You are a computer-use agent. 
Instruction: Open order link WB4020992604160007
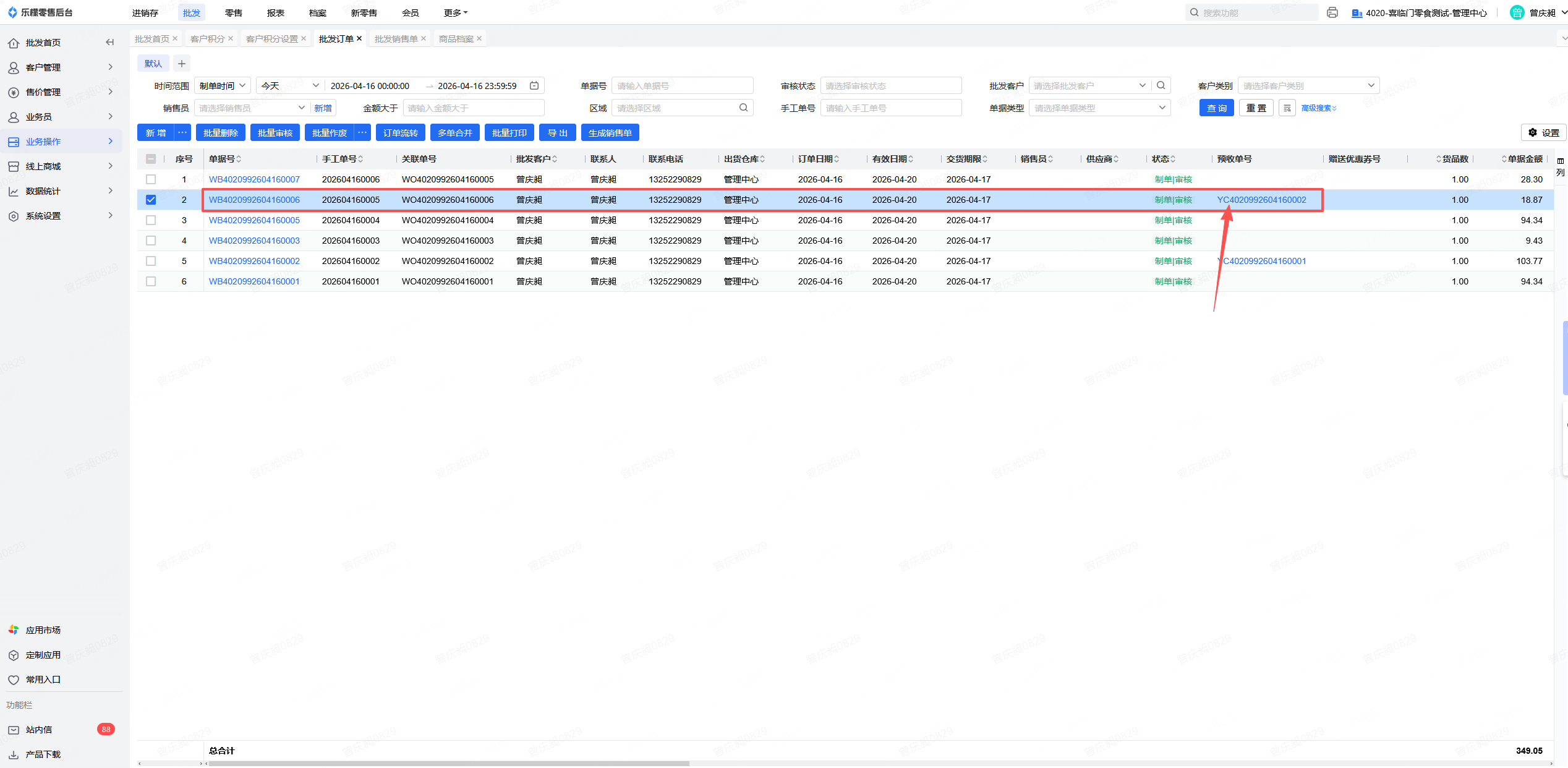254,179
